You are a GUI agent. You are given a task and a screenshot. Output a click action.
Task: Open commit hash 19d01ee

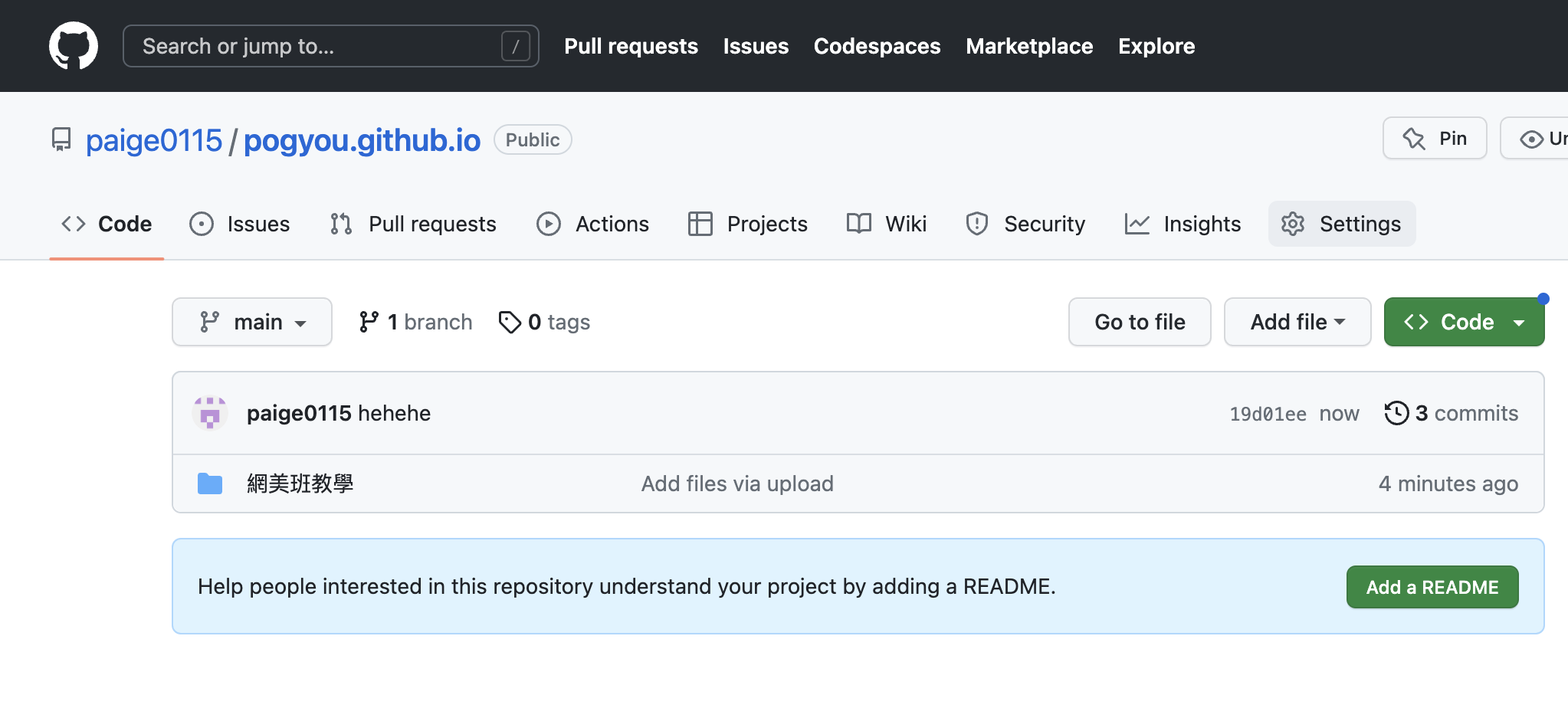click(x=1268, y=414)
